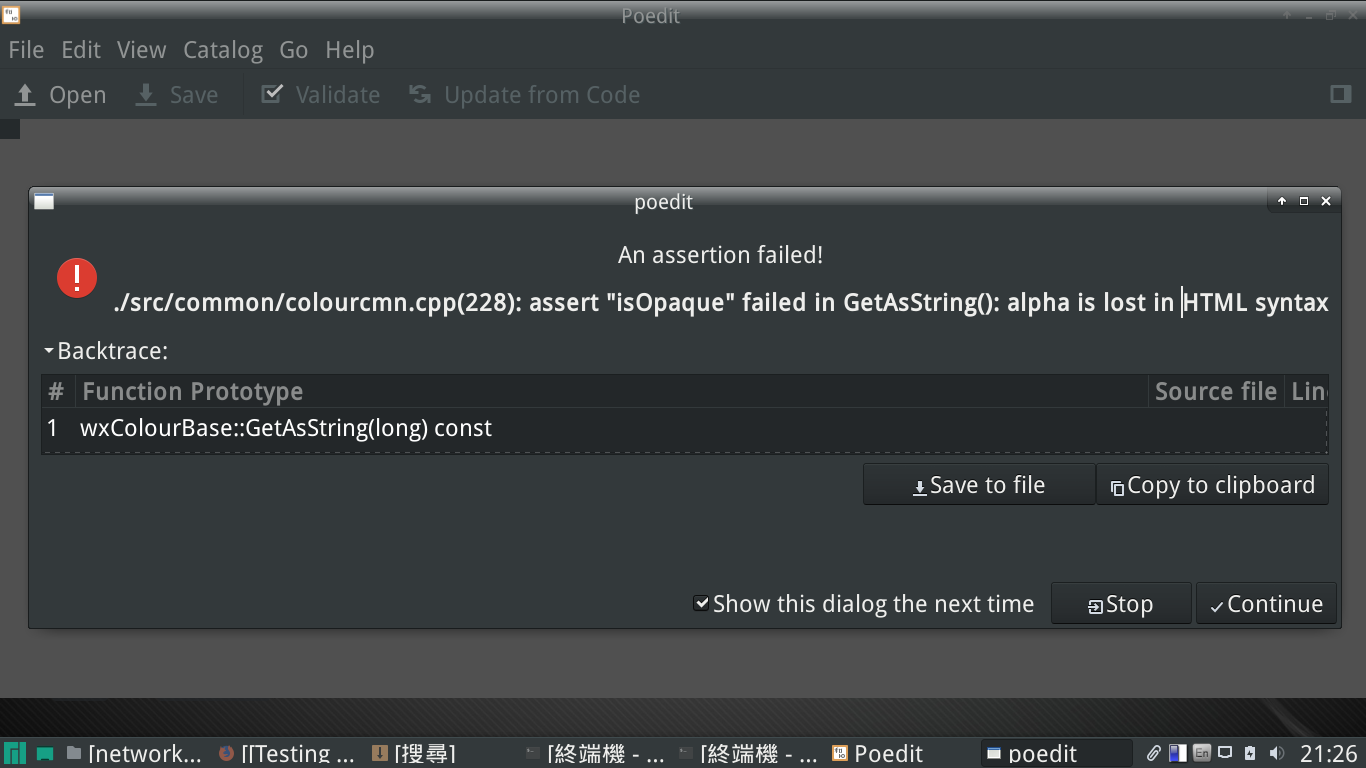
Task: Select the wxColourBase::GetAsString backtrace row
Action: point(684,429)
